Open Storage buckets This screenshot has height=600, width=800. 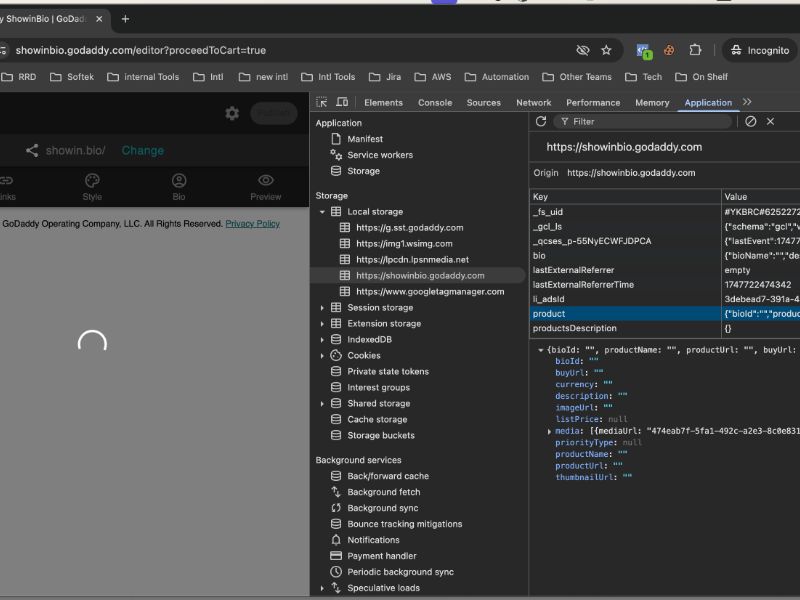click(x=381, y=435)
